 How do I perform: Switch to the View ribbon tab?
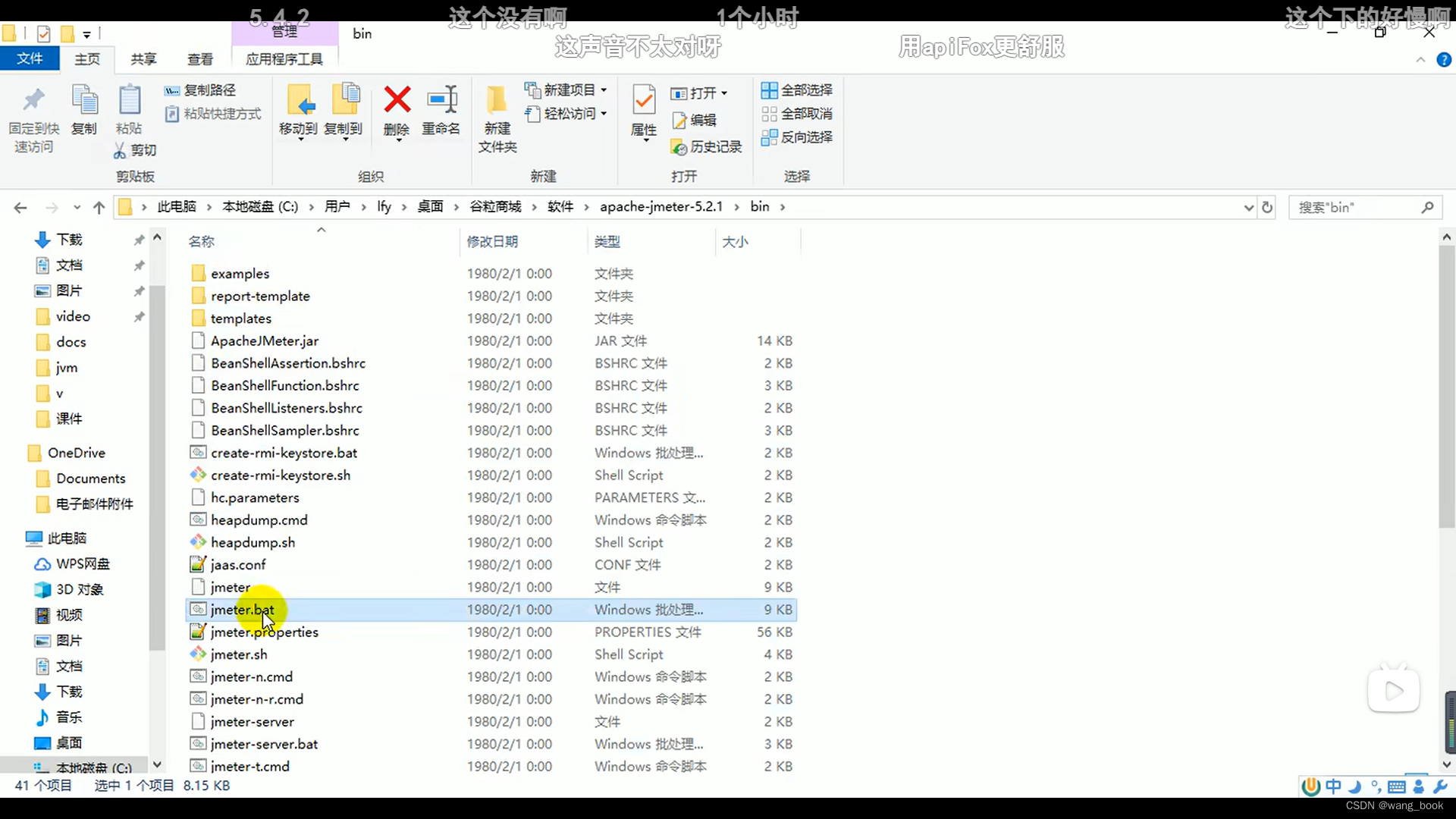click(x=200, y=59)
